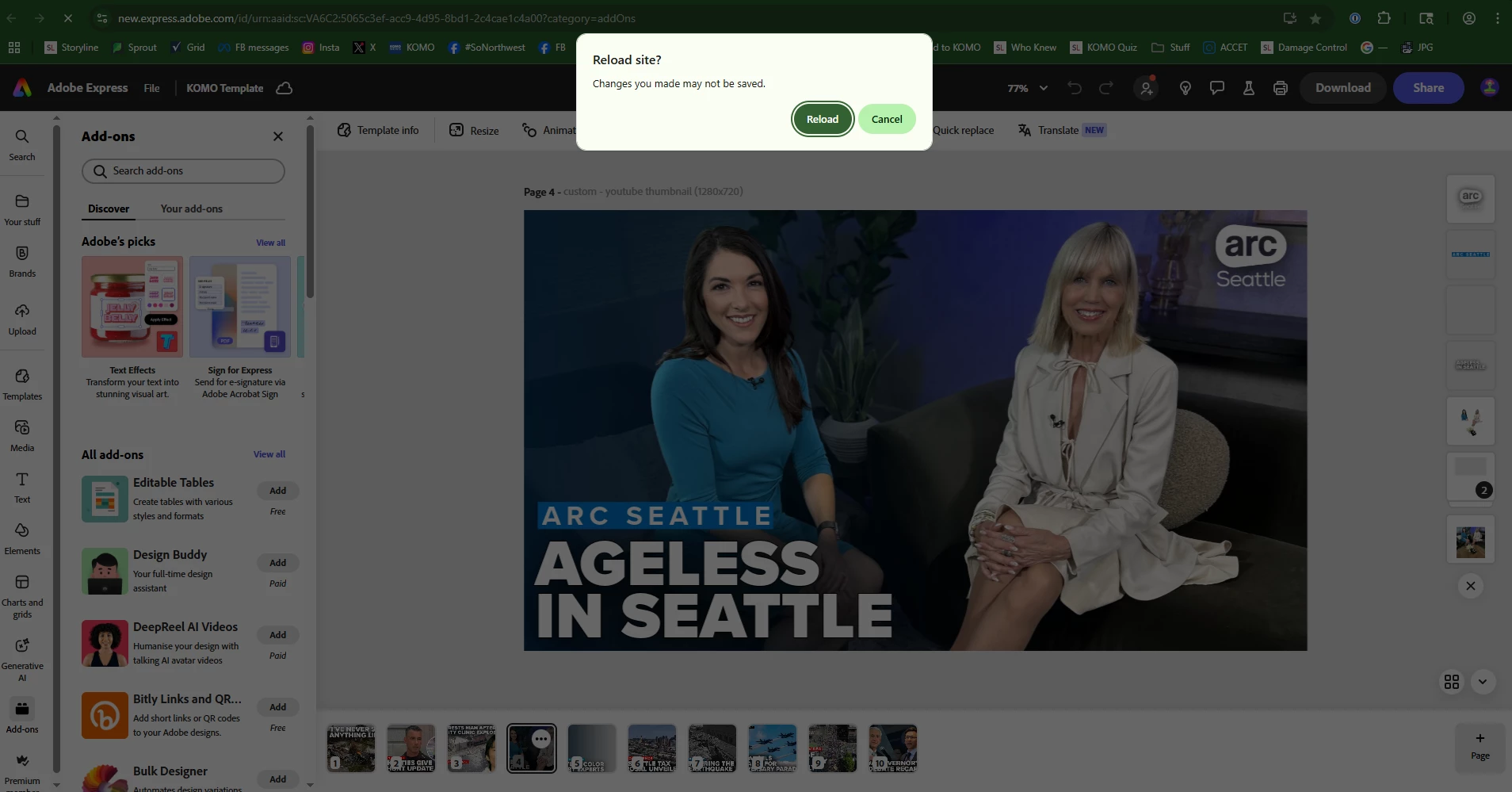The width and height of the screenshot is (1512, 792).
Task: Open the beaker experiments icon
Action: [1249, 88]
